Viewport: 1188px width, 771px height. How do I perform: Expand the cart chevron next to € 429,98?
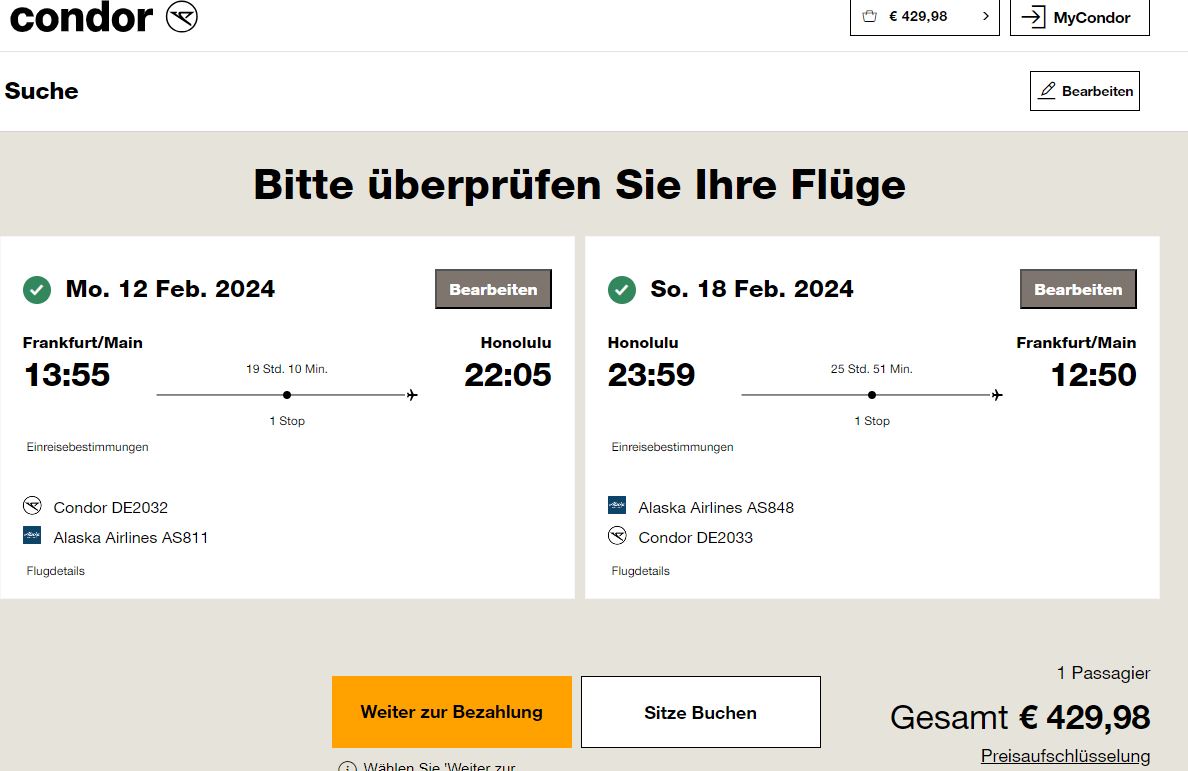point(986,16)
